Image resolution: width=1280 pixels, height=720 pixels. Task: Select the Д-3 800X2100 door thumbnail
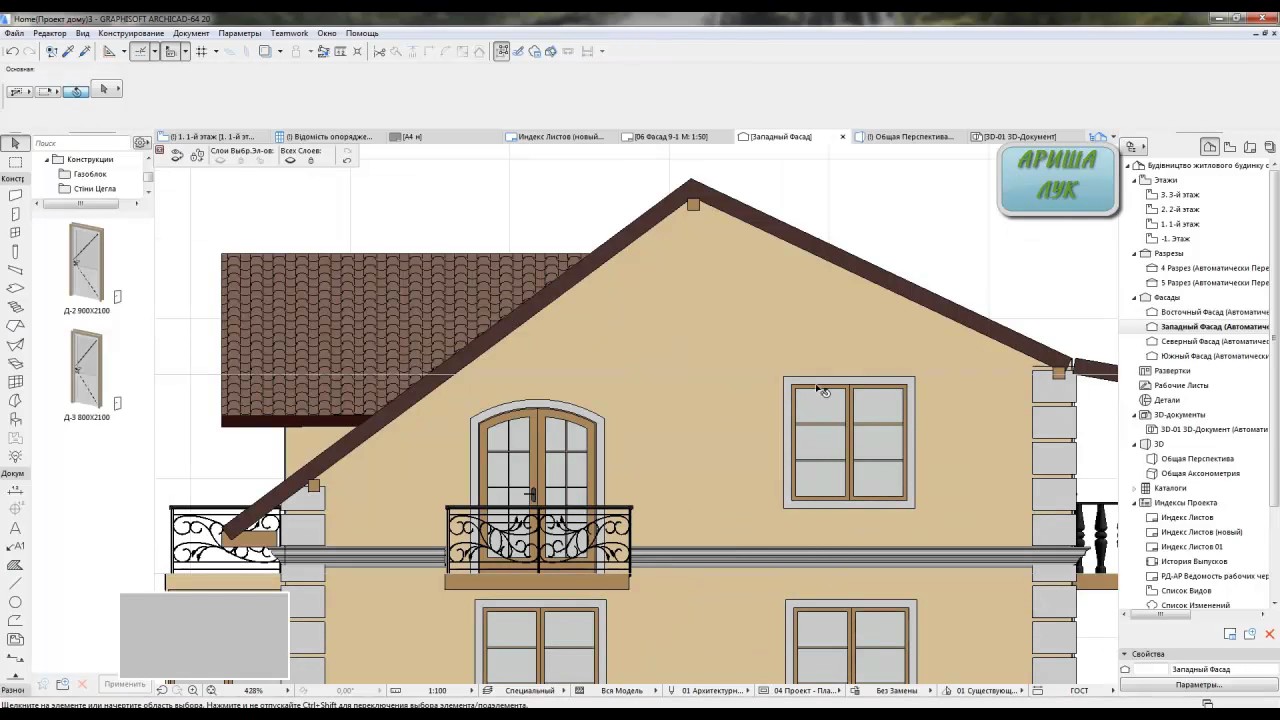[86, 369]
